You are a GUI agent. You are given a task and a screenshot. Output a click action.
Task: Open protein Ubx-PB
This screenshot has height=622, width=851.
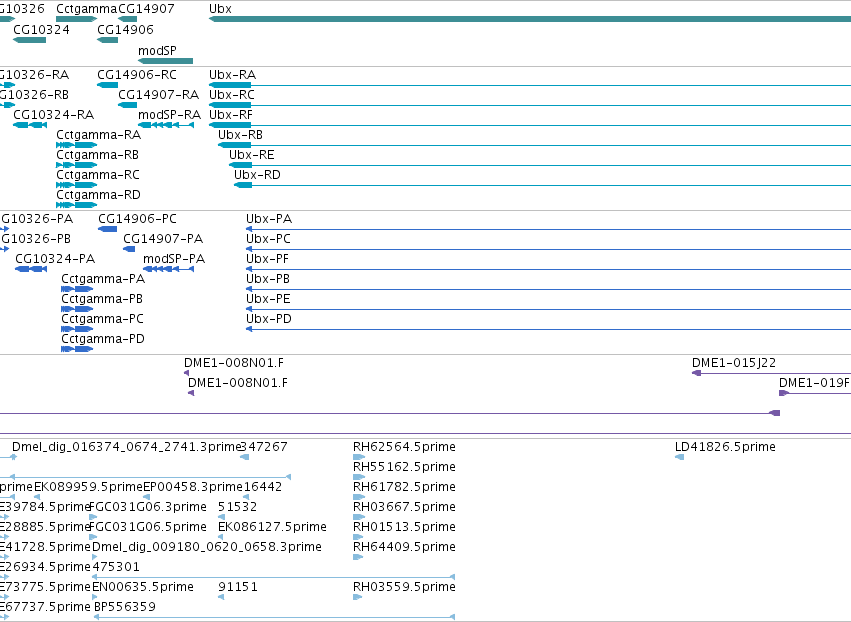[x=268, y=279]
